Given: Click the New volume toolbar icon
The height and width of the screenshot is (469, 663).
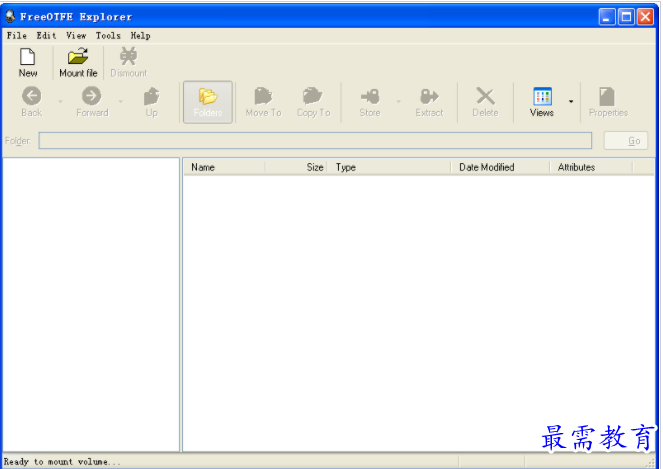Looking at the screenshot, I should pos(27,57).
